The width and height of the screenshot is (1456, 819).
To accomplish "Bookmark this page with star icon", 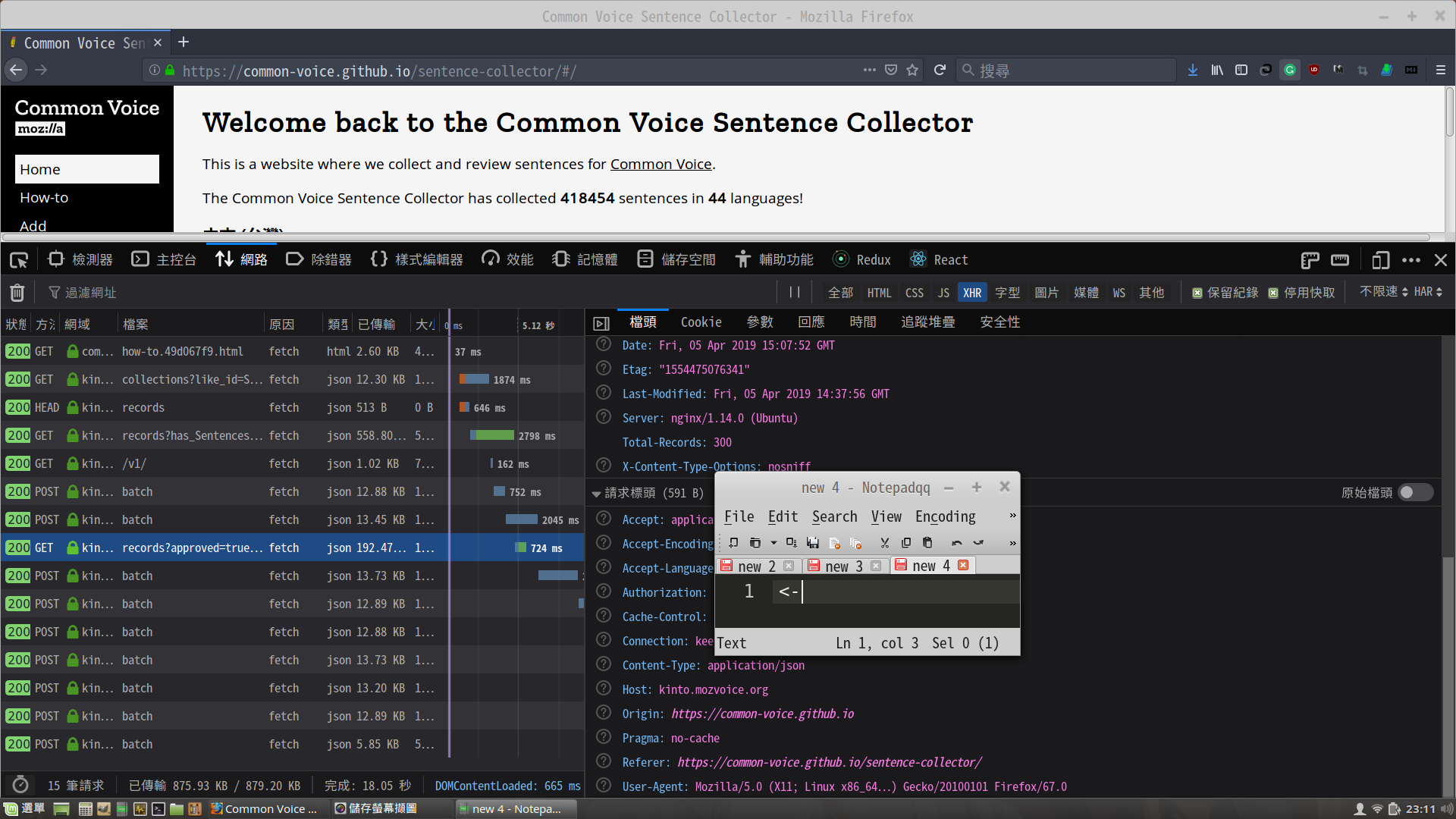I will pyautogui.click(x=912, y=70).
